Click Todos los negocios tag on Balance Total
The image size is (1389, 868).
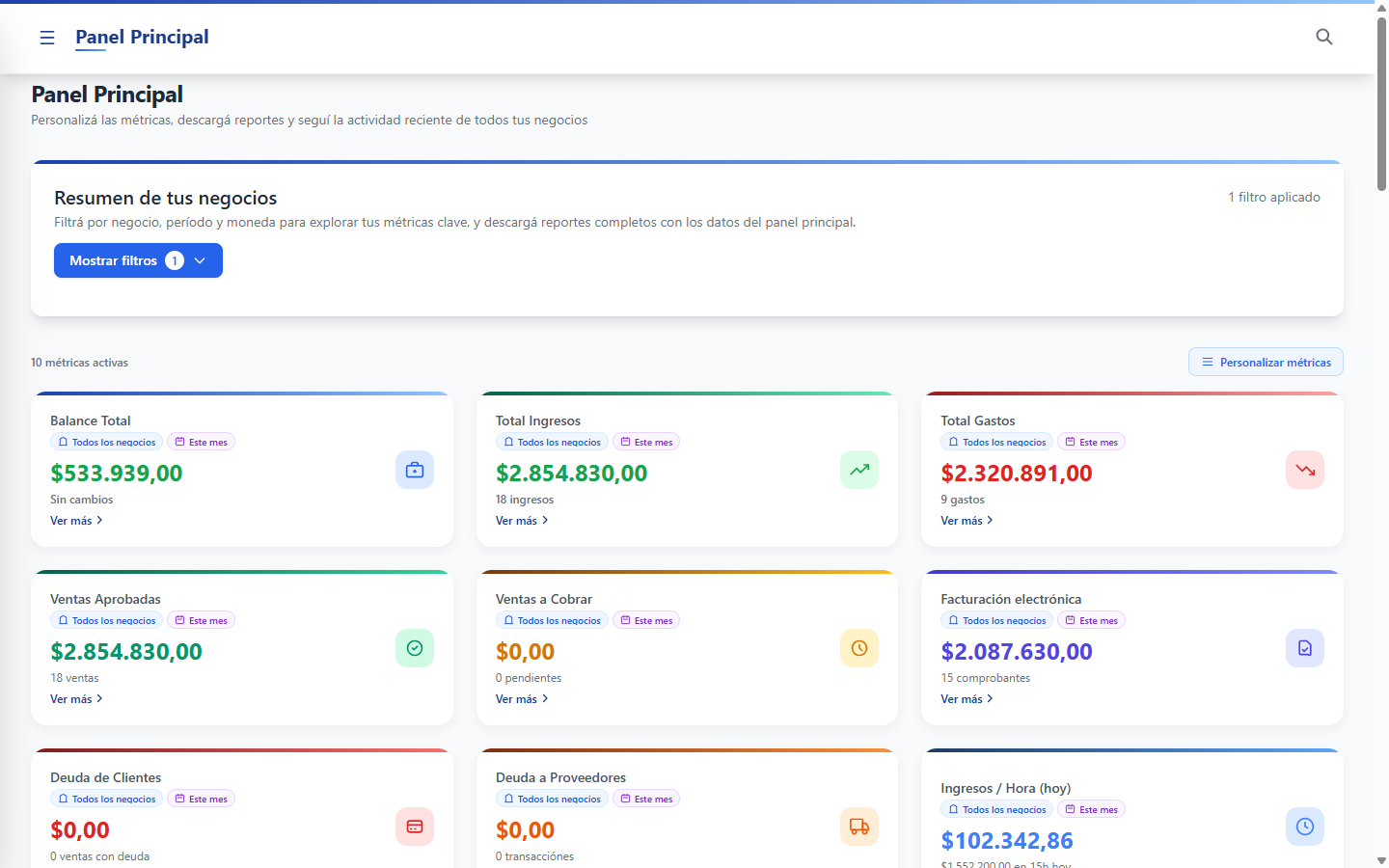tap(107, 442)
